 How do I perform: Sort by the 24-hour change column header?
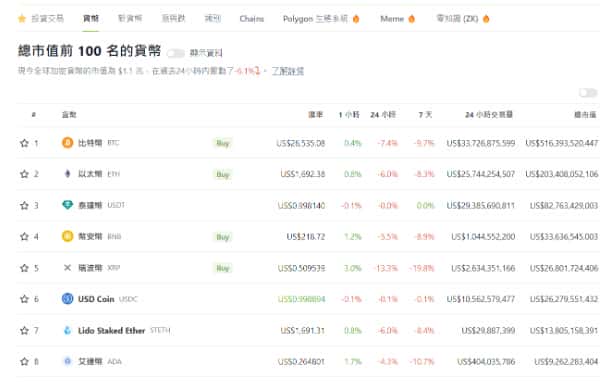coord(383,115)
